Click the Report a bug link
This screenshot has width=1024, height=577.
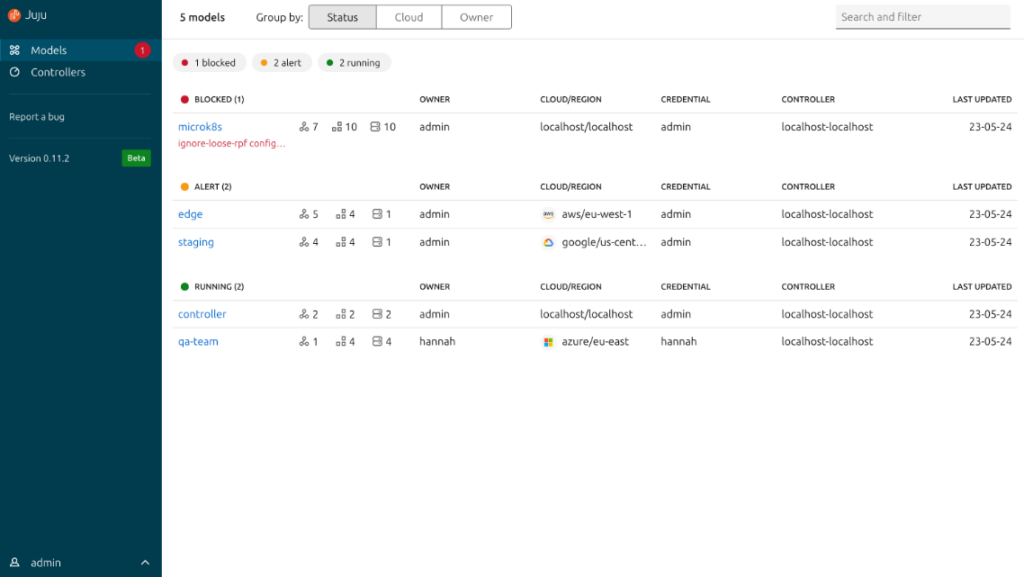(39, 116)
